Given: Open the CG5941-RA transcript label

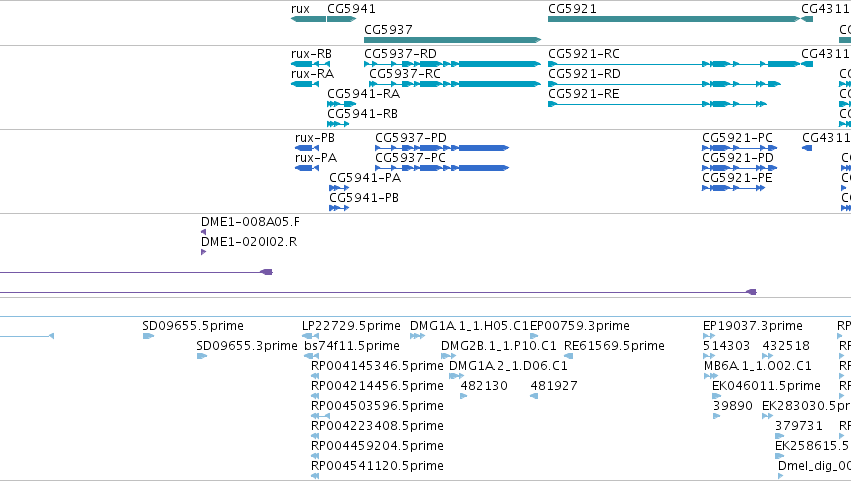Looking at the screenshot, I should tap(363, 94).
